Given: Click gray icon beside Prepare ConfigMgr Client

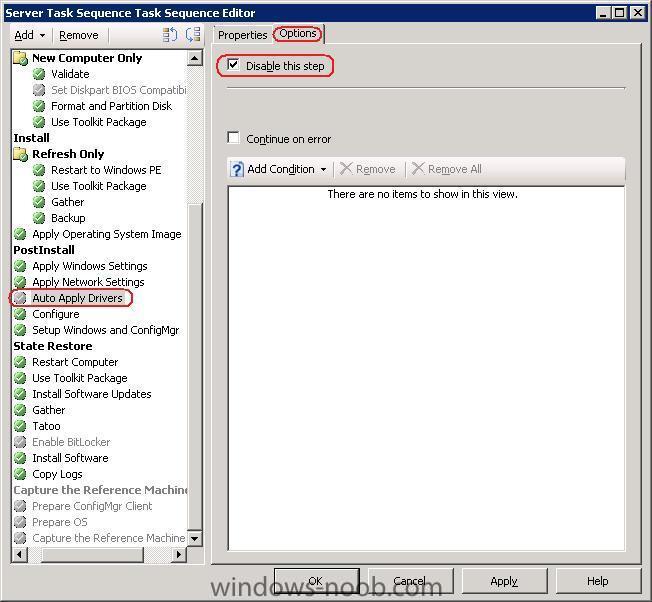Looking at the screenshot, I should click(20, 506).
